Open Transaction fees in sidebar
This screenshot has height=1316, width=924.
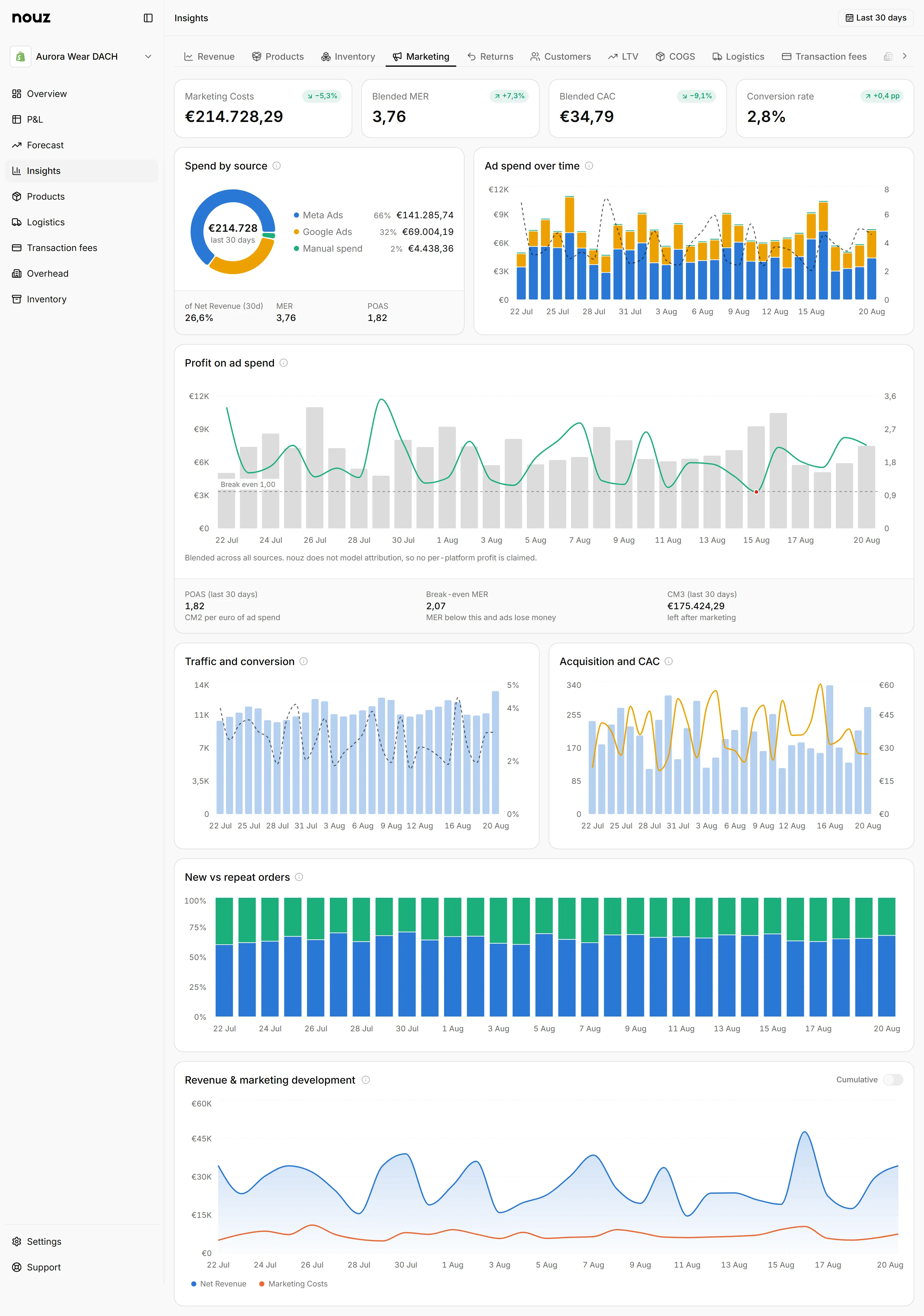pyautogui.click(x=81, y=248)
